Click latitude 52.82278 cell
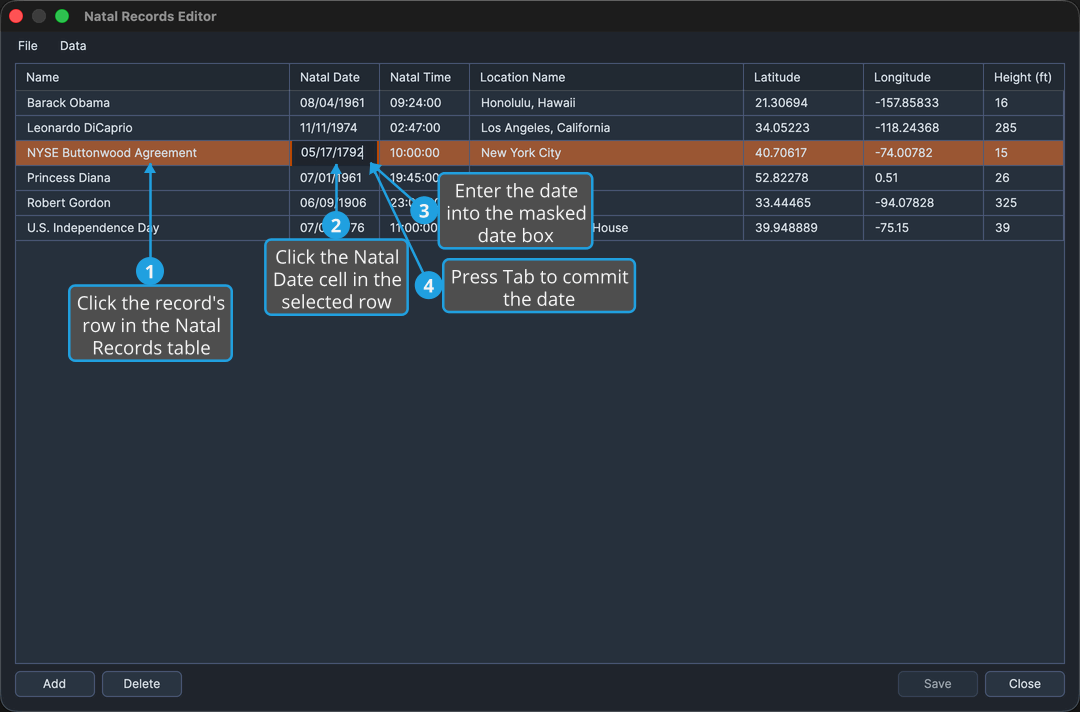Screen dimensions: 1080x712 pyautogui.click(x=803, y=178)
